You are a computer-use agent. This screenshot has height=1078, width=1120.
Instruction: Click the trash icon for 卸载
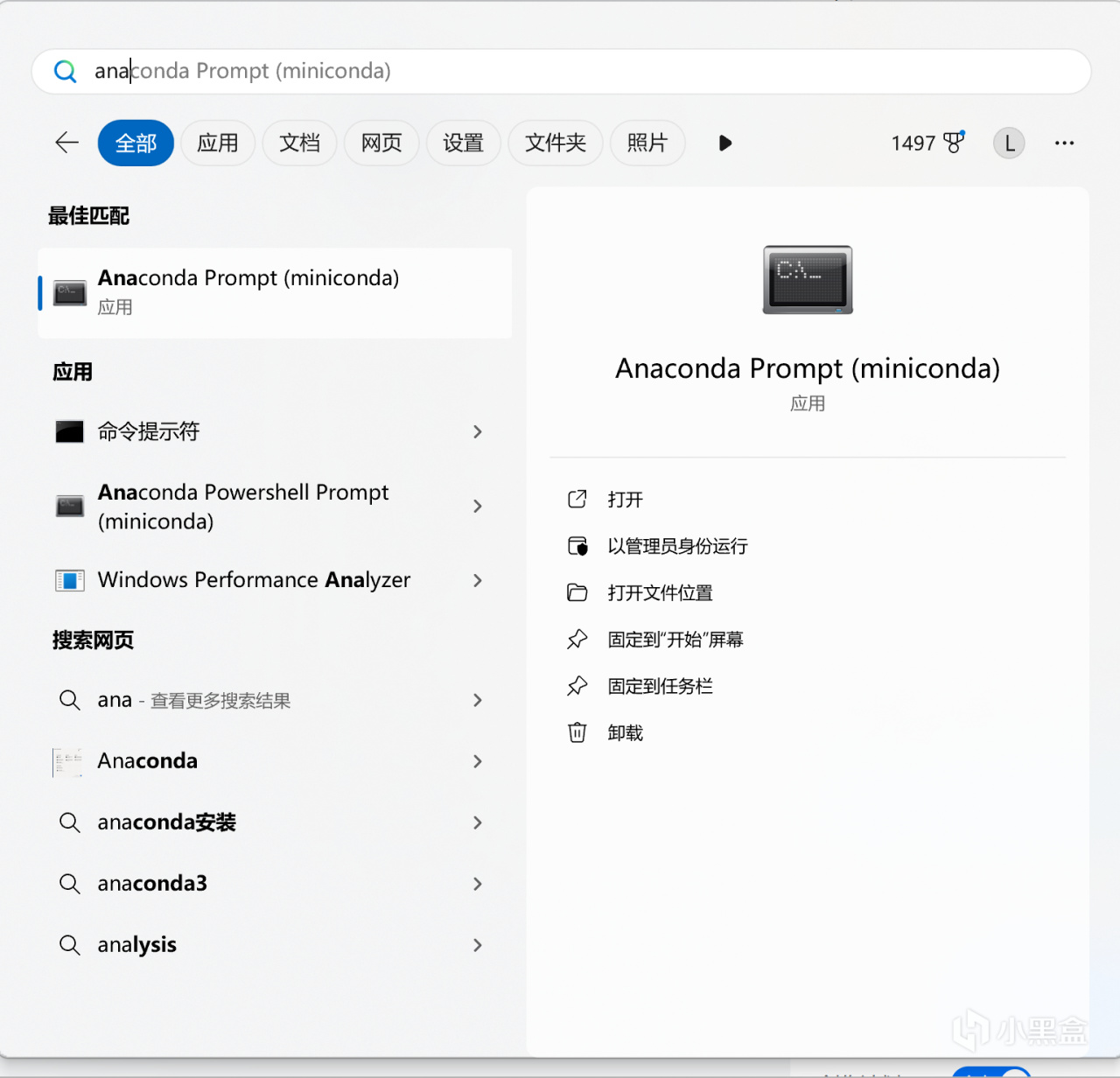pos(577,732)
